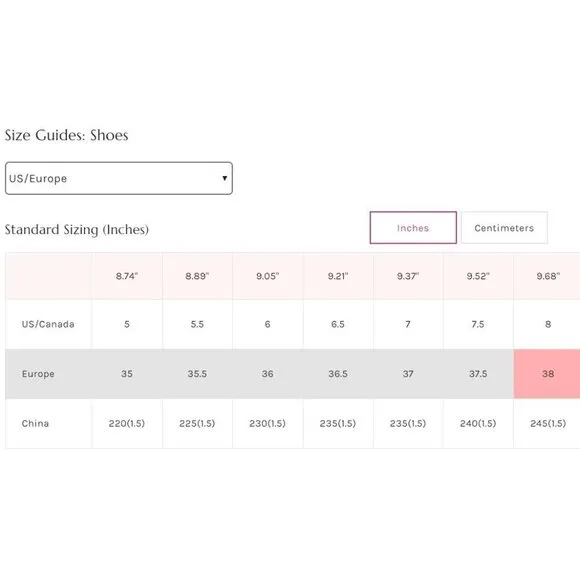The image size is (580, 580).
Task: Select China size 230(1.5) cell
Action: 267,424
